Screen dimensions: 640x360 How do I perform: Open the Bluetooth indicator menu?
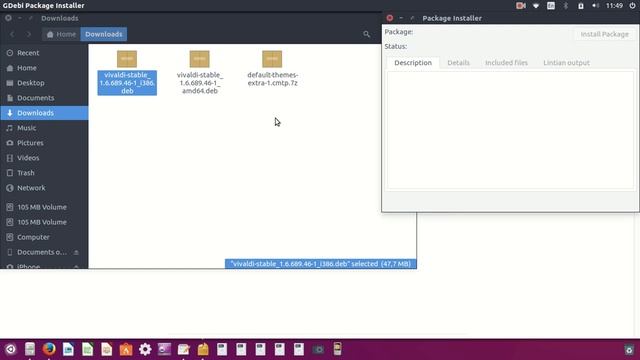(566, 6)
